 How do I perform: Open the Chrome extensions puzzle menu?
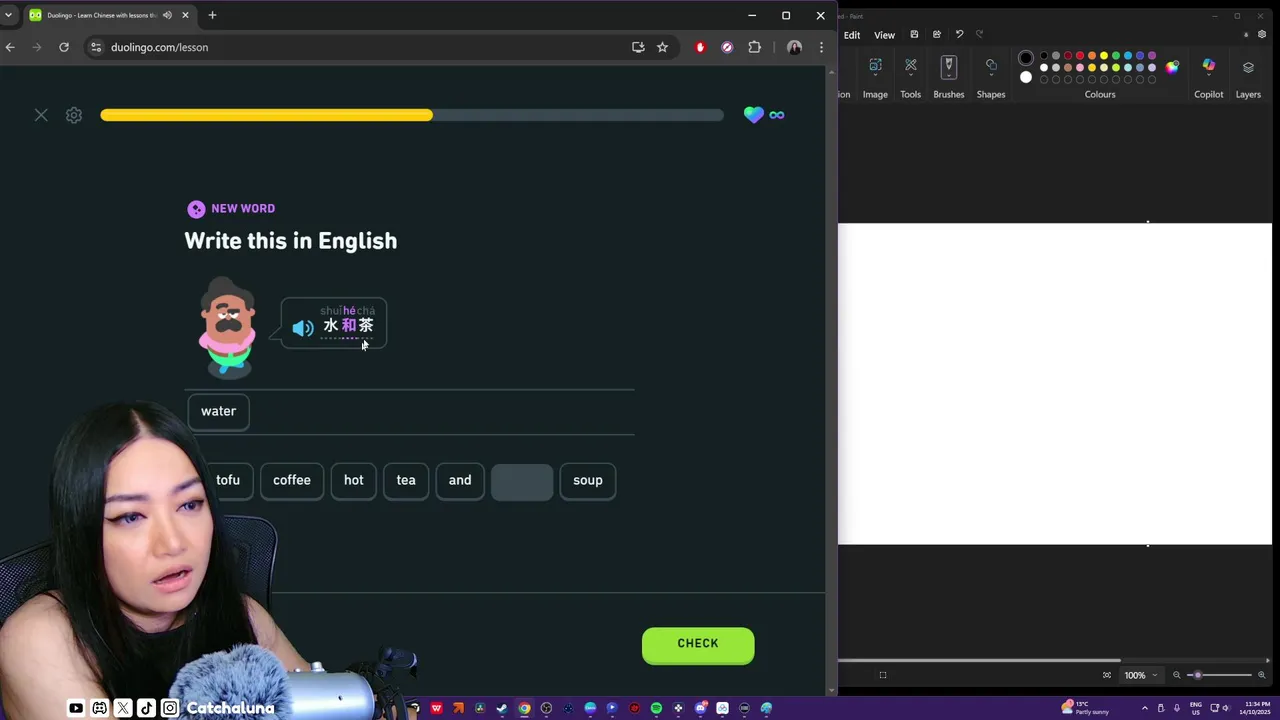tap(755, 47)
